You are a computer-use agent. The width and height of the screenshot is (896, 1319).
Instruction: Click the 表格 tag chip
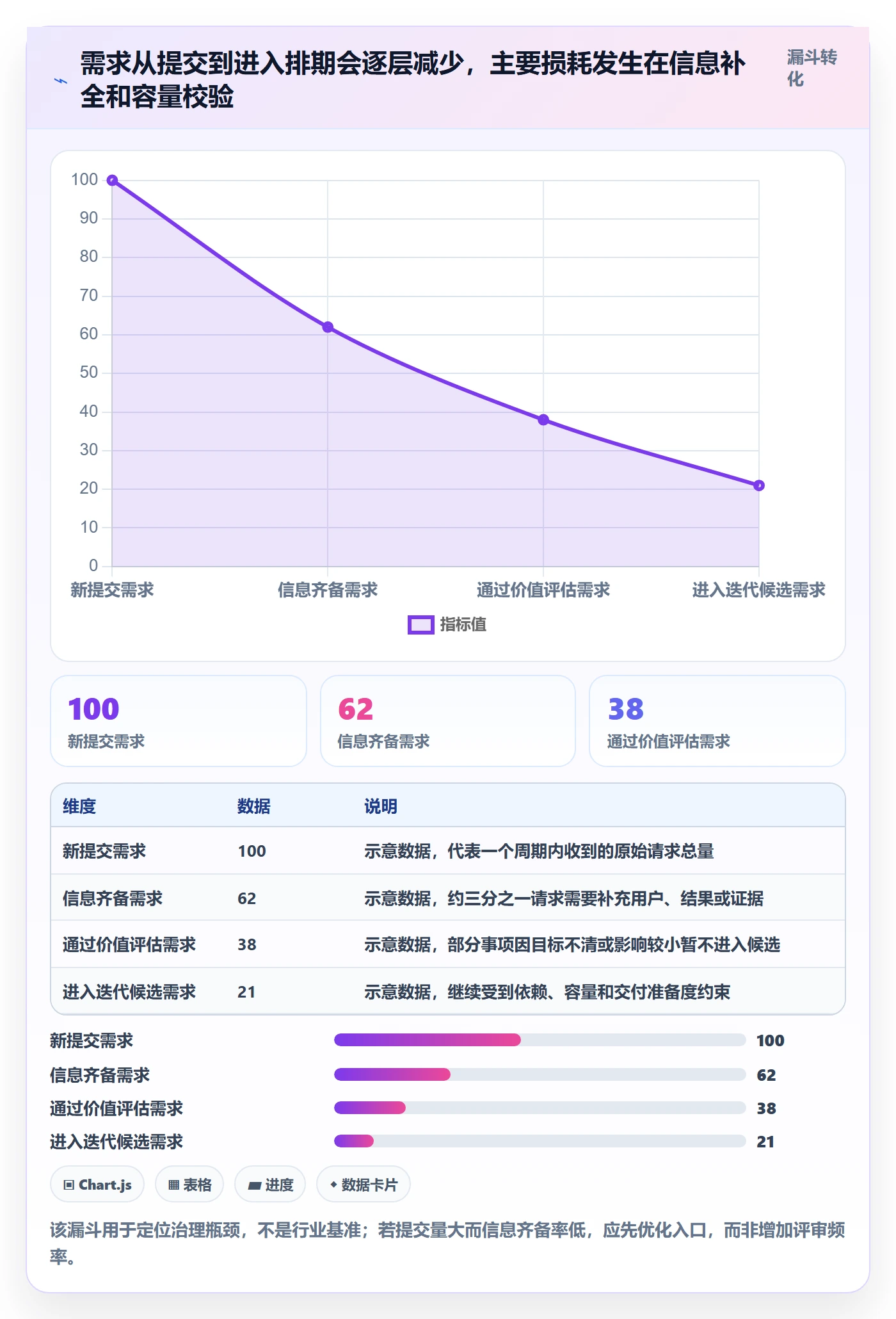pyautogui.click(x=189, y=1185)
